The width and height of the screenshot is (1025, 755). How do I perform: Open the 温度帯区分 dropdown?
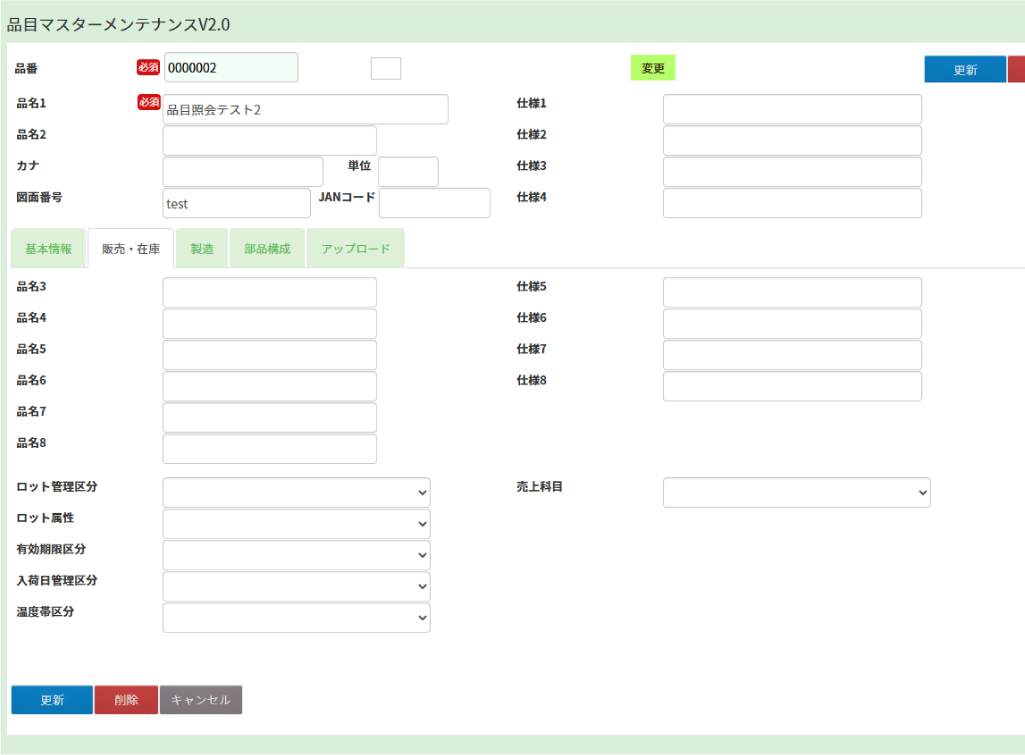pos(296,618)
